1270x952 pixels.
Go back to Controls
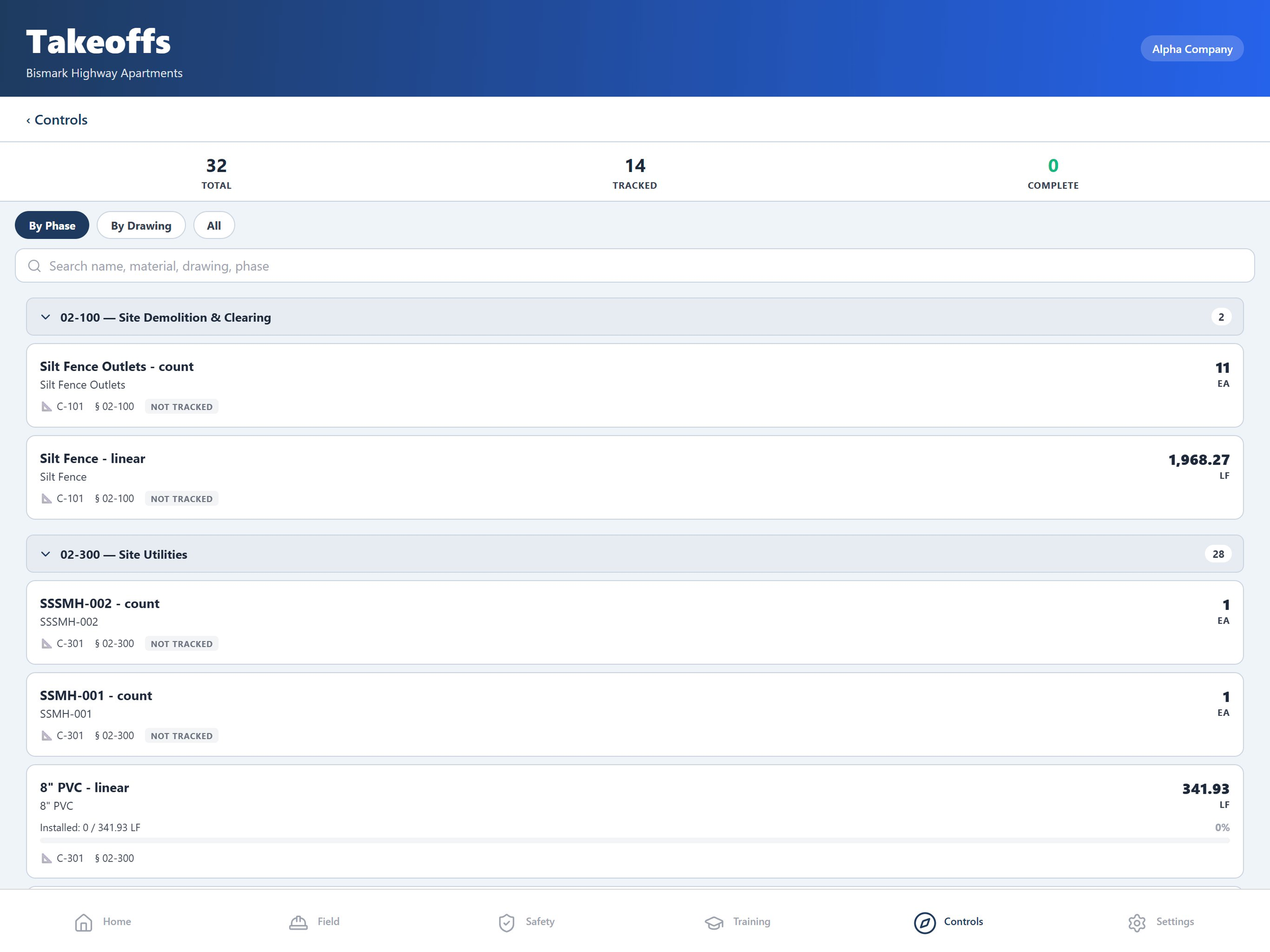pyautogui.click(x=57, y=119)
